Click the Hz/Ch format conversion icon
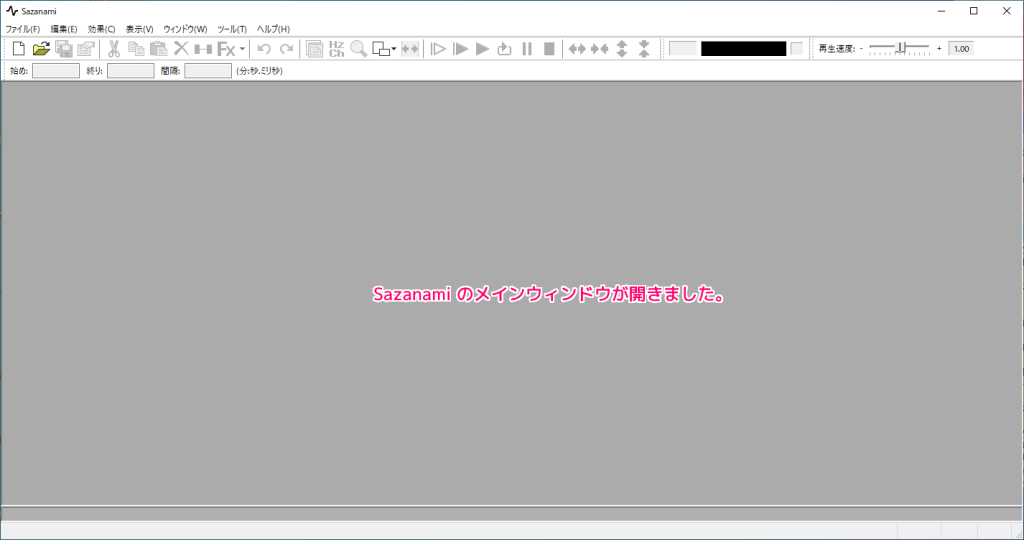Screen dimensions: 1024x540 (336, 49)
